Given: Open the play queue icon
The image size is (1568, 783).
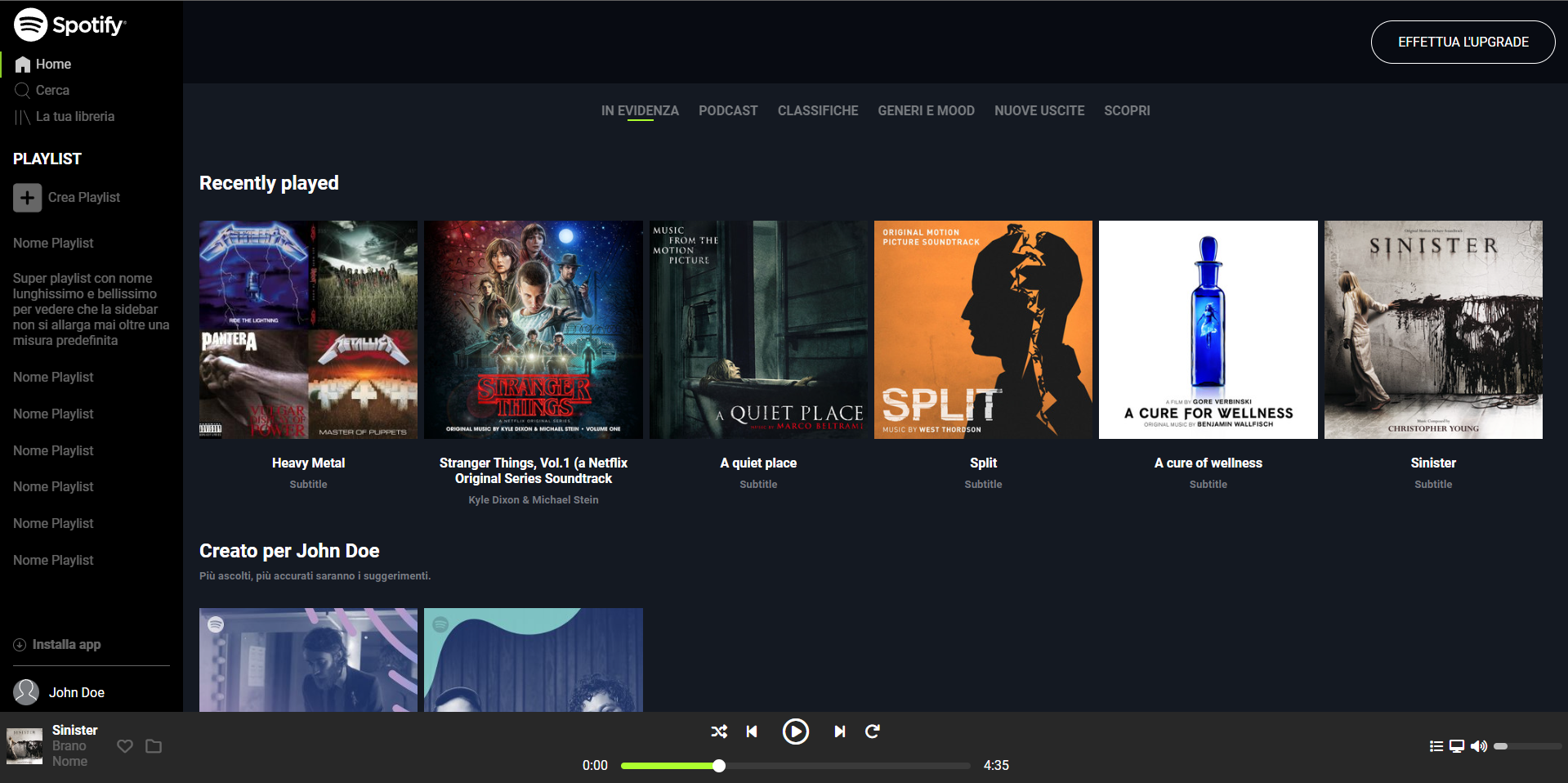Looking at the screenshot, I should [1436, 746].
